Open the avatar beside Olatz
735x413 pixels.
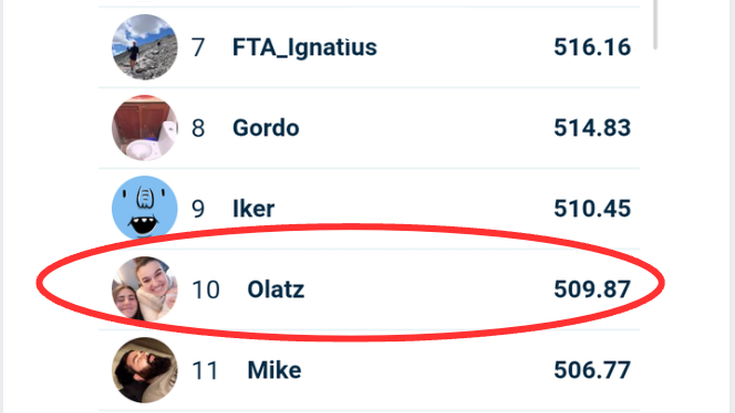(x=145, y=290)
